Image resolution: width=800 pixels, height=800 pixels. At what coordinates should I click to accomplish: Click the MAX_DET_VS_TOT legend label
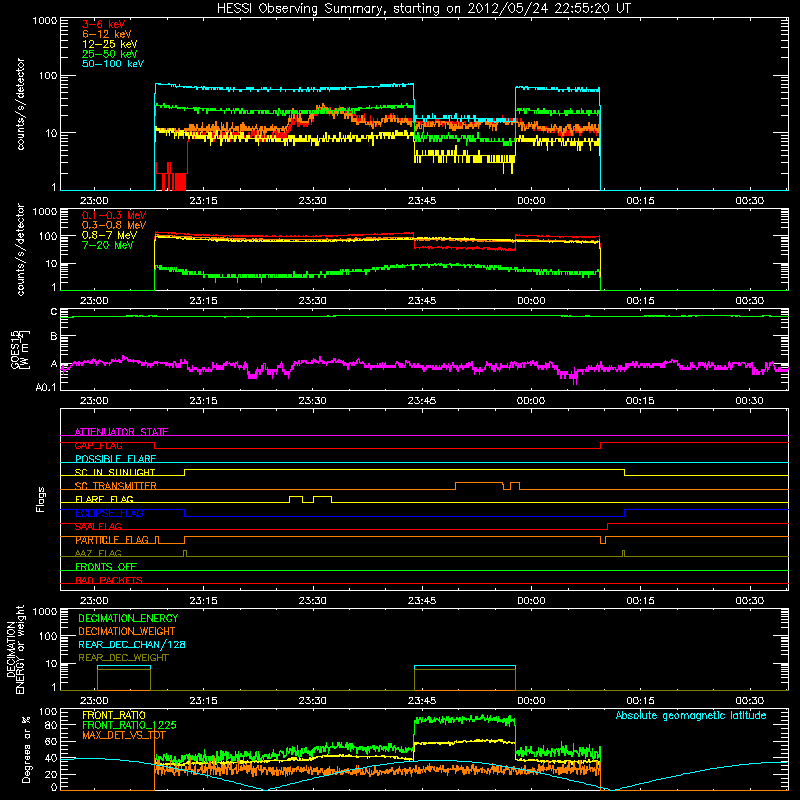click(x=124, y=735)
